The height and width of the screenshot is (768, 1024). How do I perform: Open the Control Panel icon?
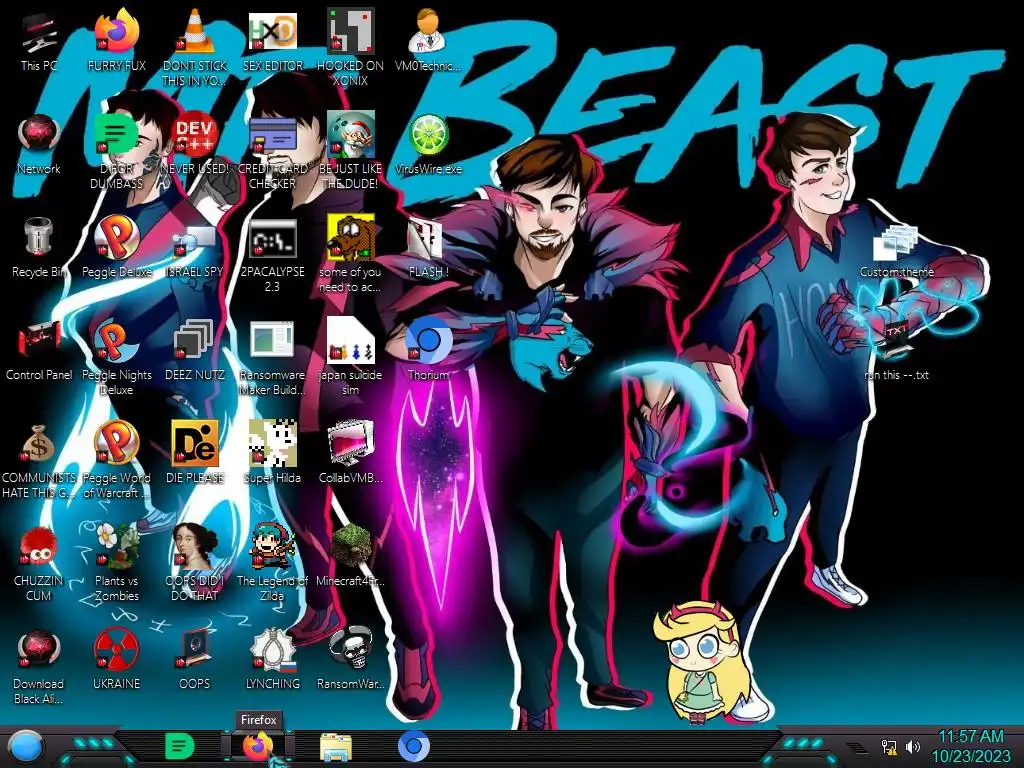point(39,340)
